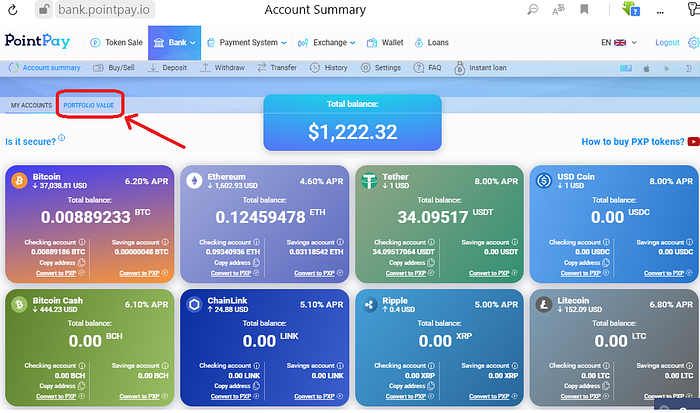Open Instant loan page
This screenshot has height=413, width=700.
[480, 68]
